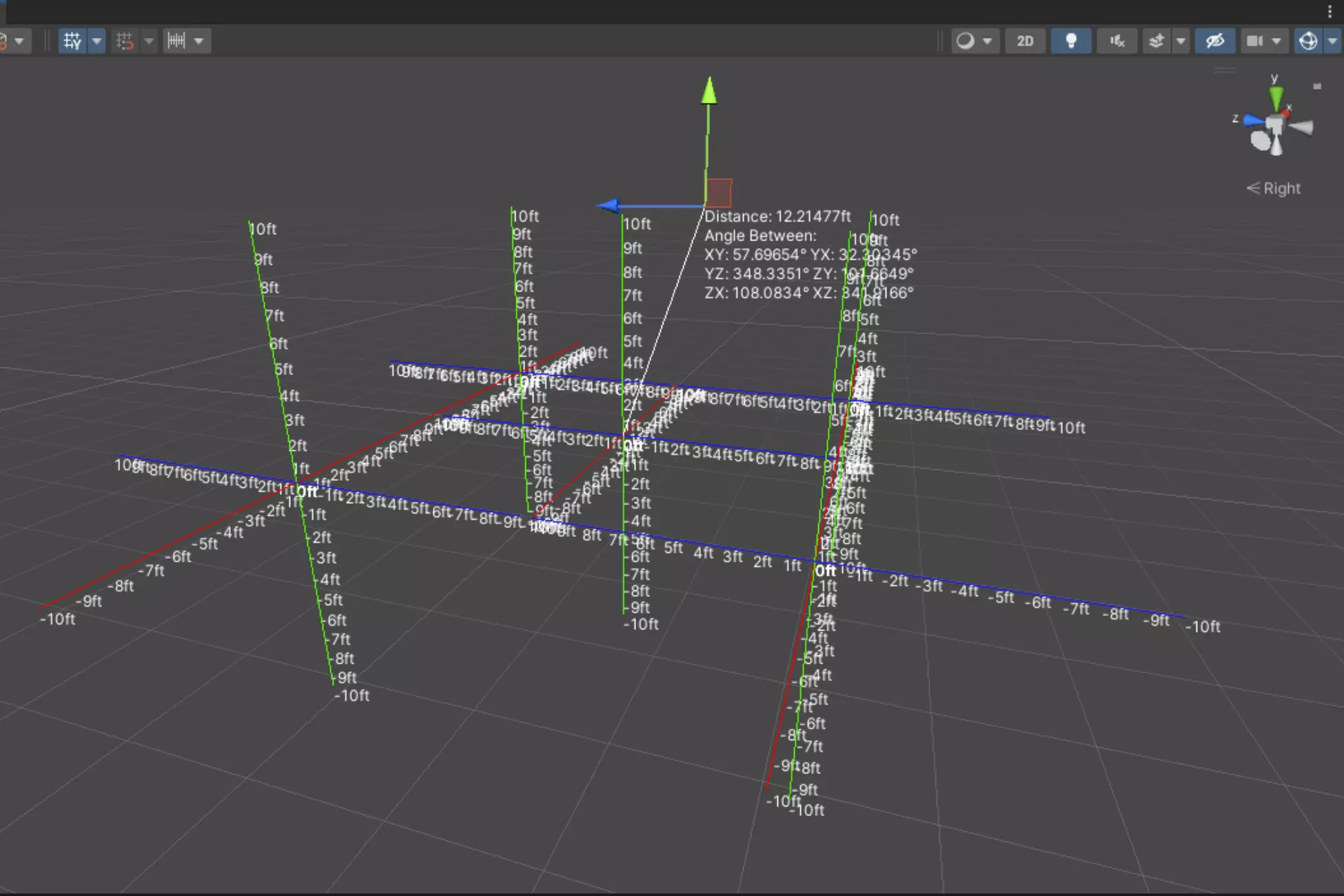Toggle scene lighting lightbulb
The width and height of the screenshot is (1344, 896).
click(x=1071, y=41)
